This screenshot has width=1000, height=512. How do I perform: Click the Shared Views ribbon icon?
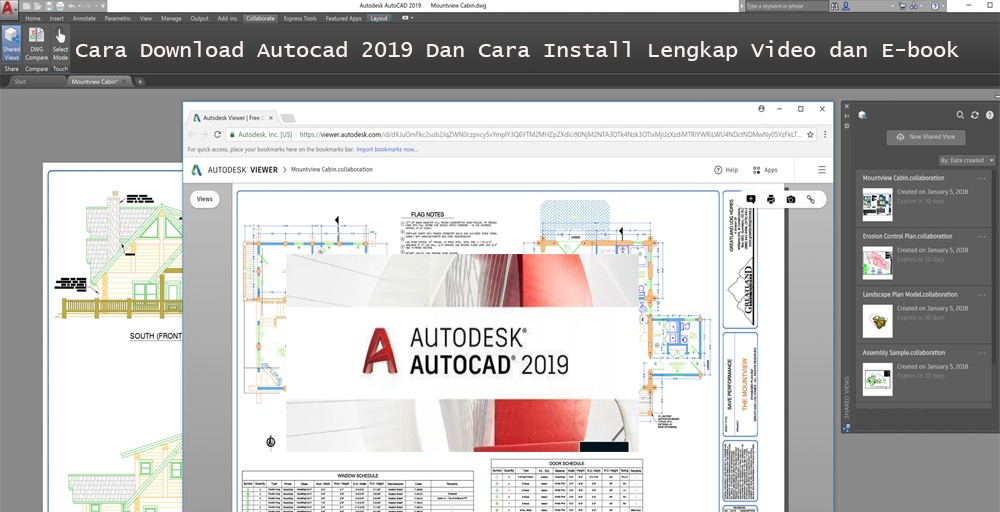(11, 44)
